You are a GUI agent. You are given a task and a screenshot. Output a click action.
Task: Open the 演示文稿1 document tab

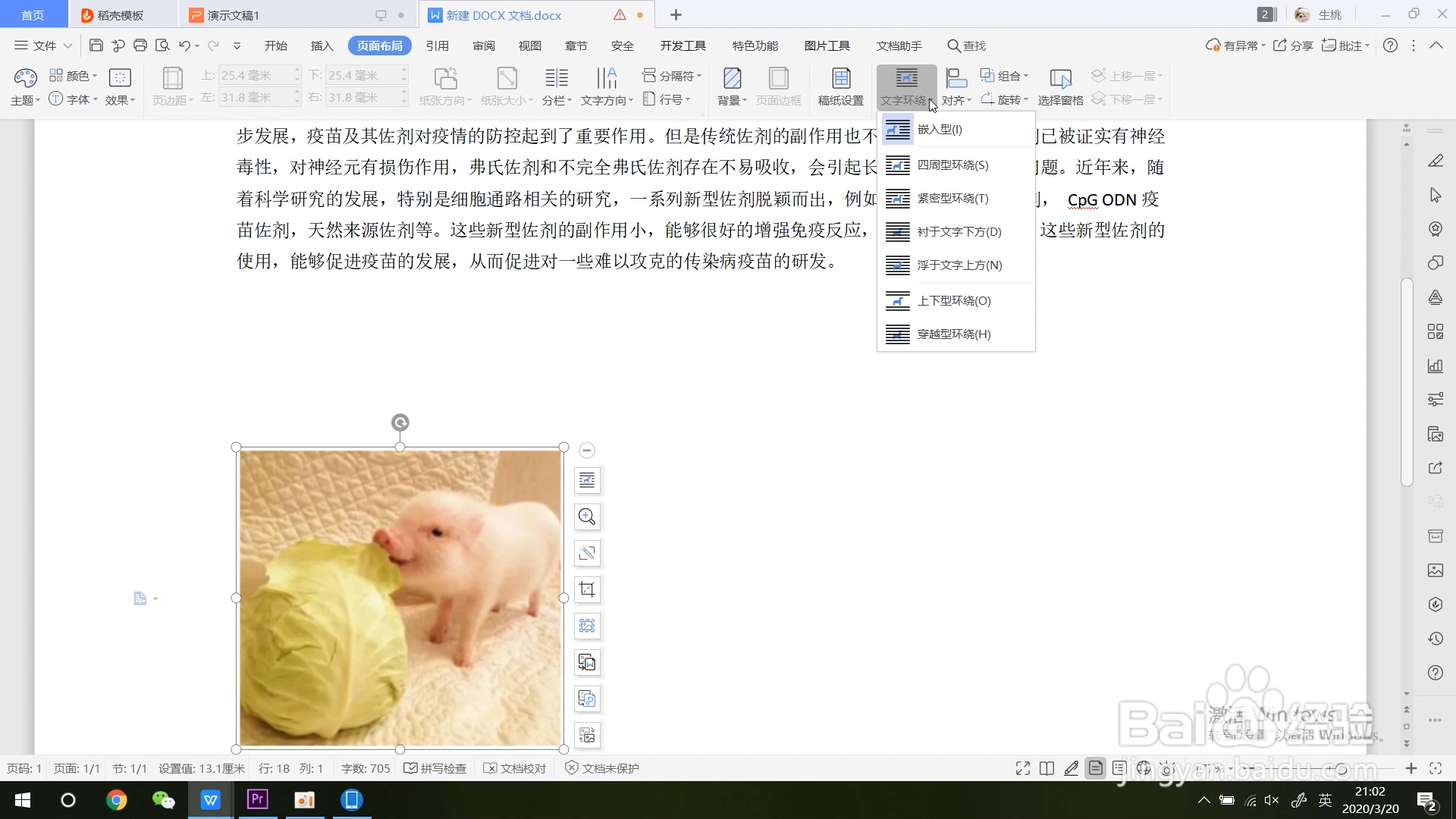point(234,15)
